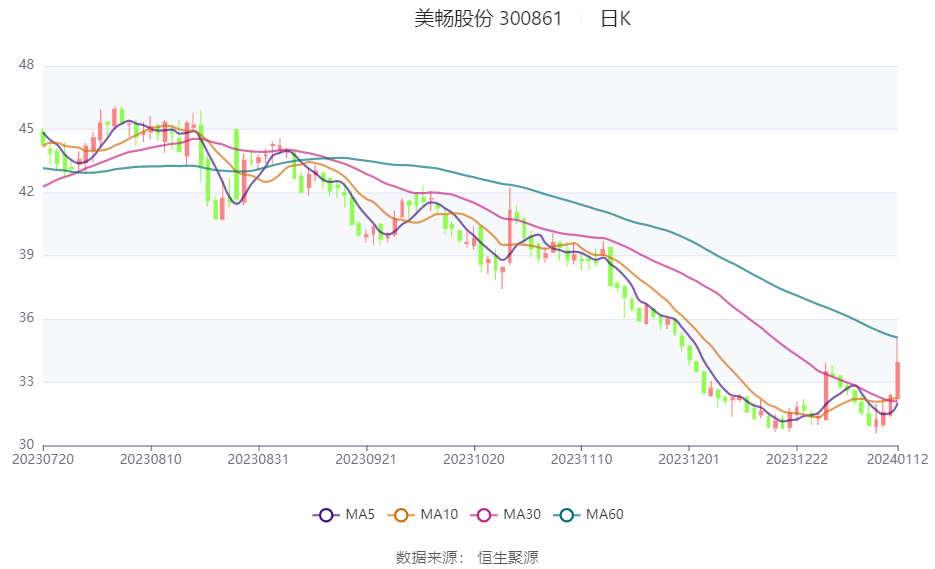Select the 20231020 date axis label
Image resolution: width=935 pixels, height=569 pixels.
pos(474,459)
